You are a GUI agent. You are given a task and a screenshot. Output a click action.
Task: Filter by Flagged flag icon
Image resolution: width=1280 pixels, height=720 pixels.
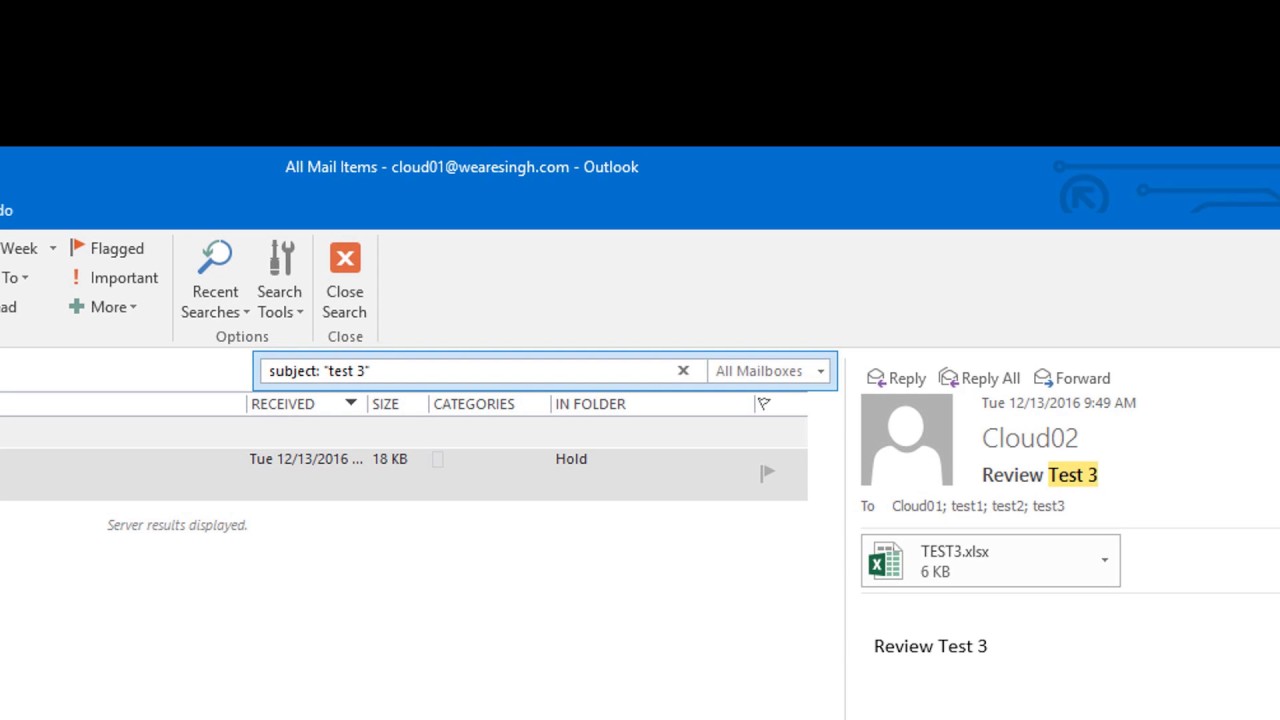coord(77,248)
